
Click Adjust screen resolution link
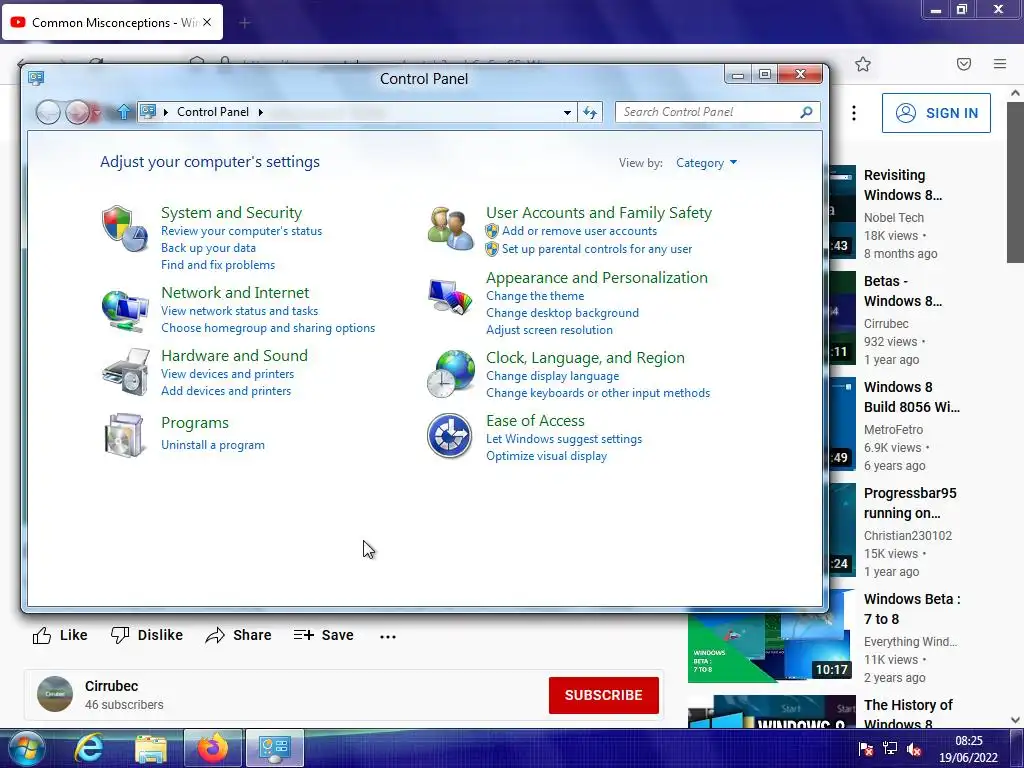(x=549, y=330)
